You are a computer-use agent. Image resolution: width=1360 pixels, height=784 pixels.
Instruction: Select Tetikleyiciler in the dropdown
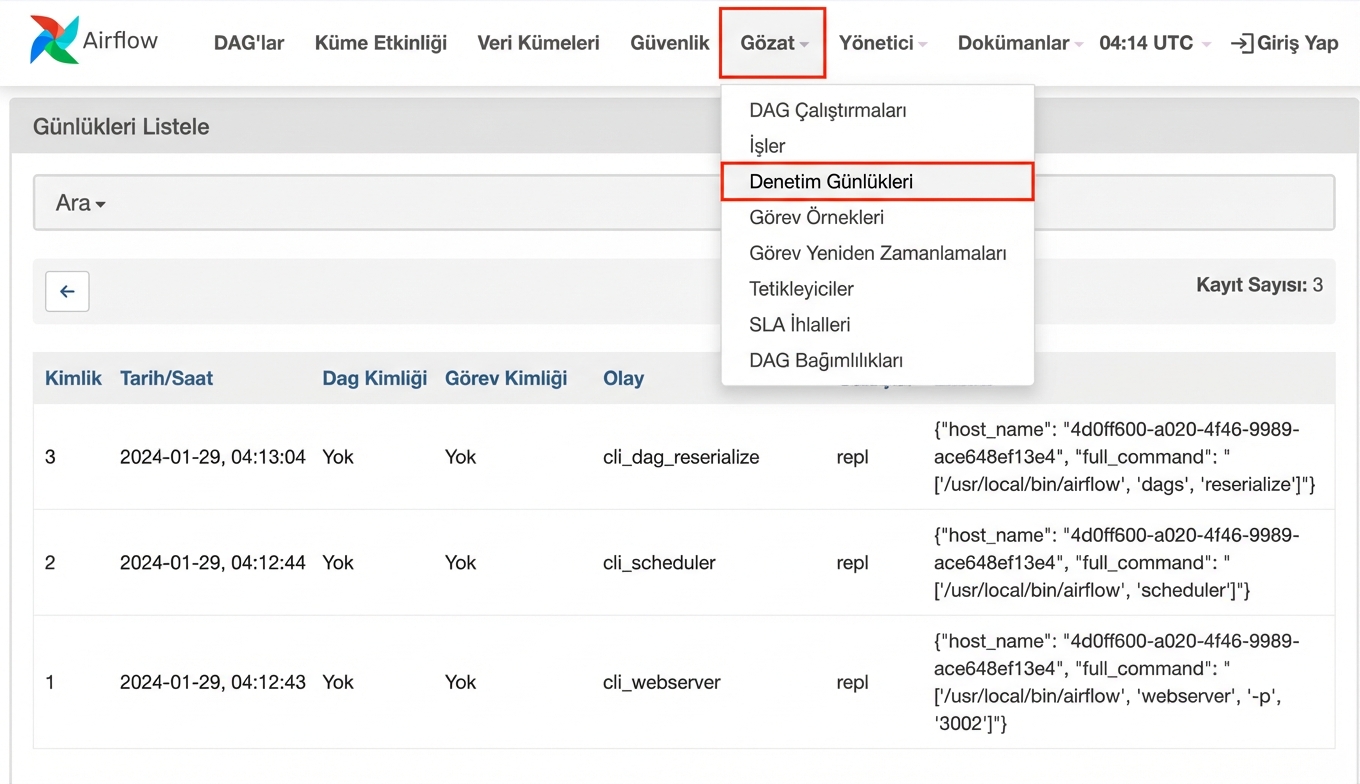(x=801, y=289)
